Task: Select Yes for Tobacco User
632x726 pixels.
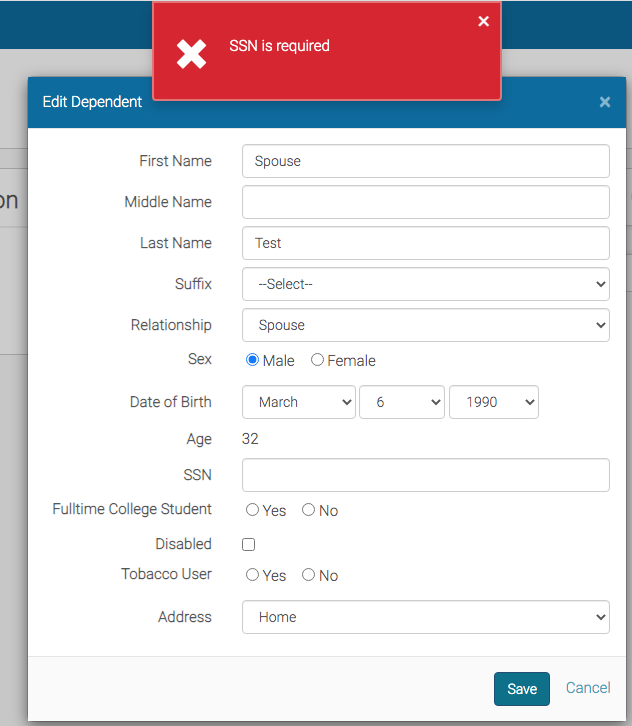Action: click(253, 575)
